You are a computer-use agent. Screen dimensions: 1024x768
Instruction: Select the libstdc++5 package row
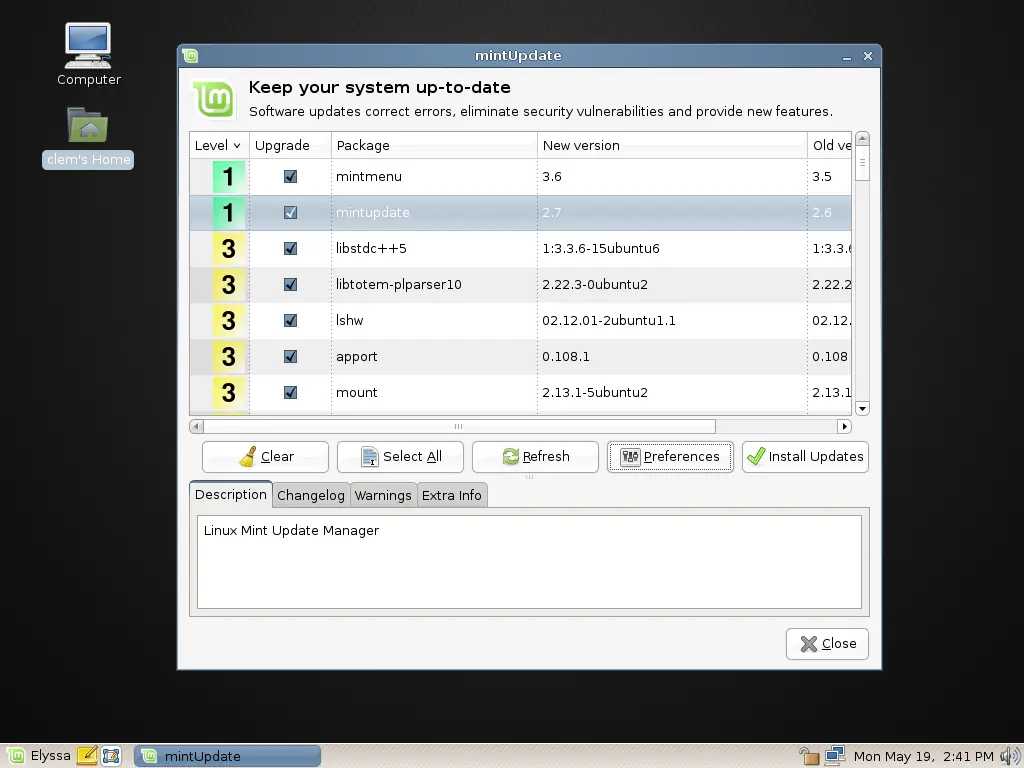coord(520,248)
